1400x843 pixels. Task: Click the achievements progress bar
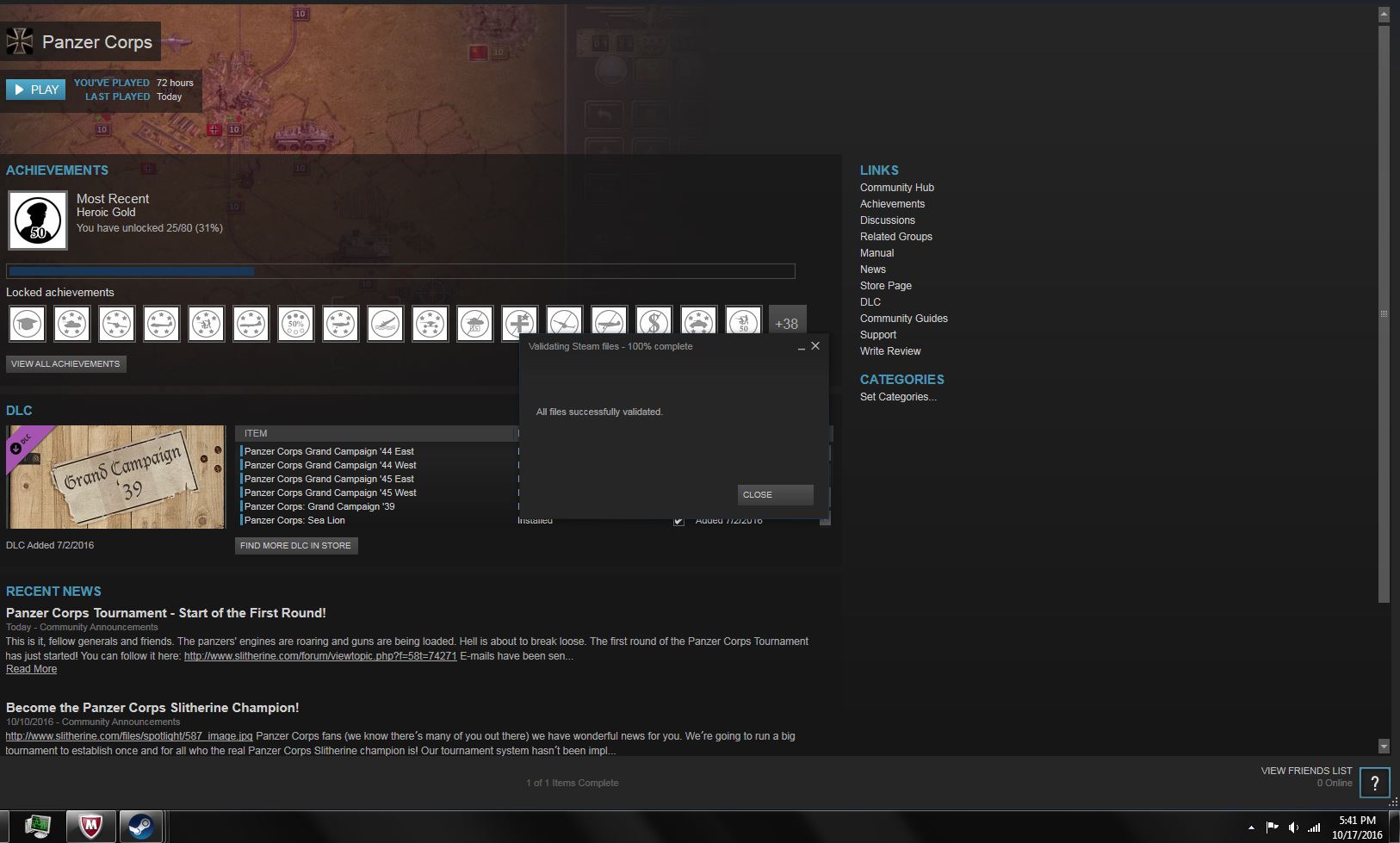400,271
